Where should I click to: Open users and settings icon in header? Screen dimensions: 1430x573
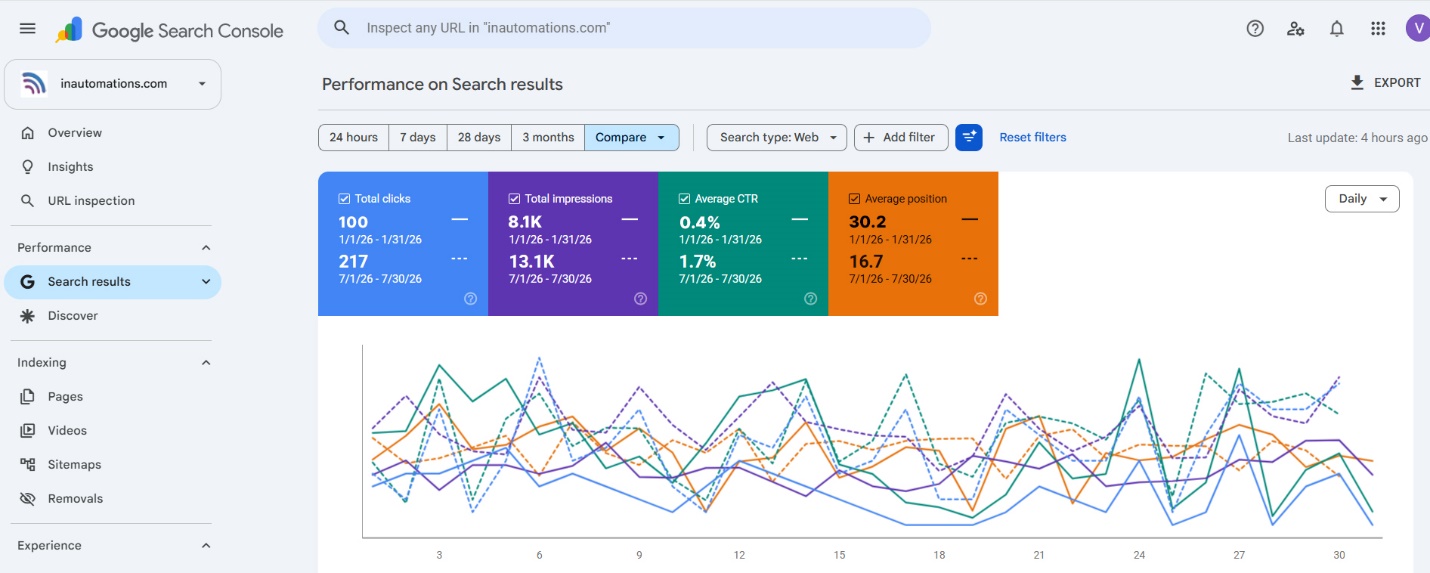(1296, 29)
